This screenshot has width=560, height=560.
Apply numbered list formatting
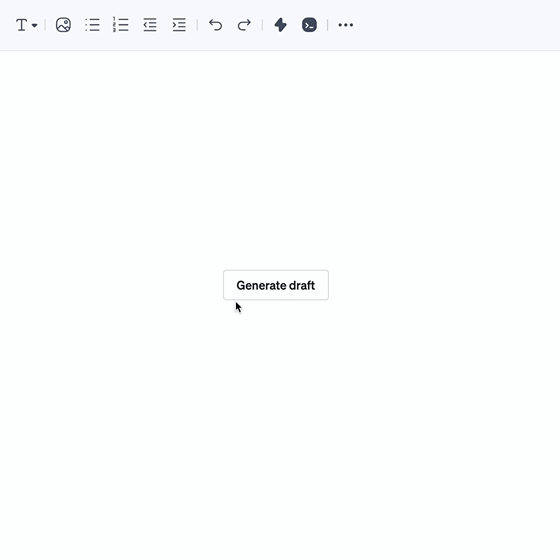pyautogui.click(x=121, y=25)
